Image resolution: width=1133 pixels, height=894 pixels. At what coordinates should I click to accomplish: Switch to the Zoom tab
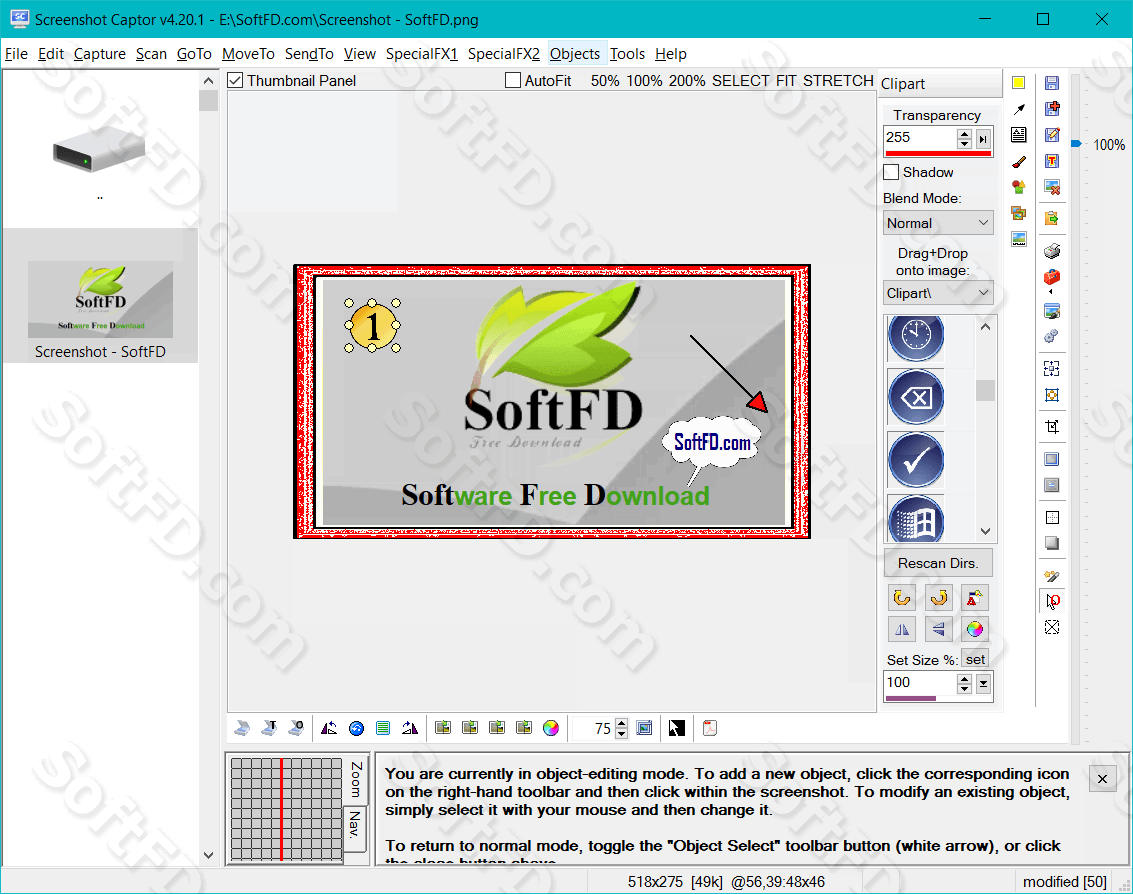click(x=356, y=780)
